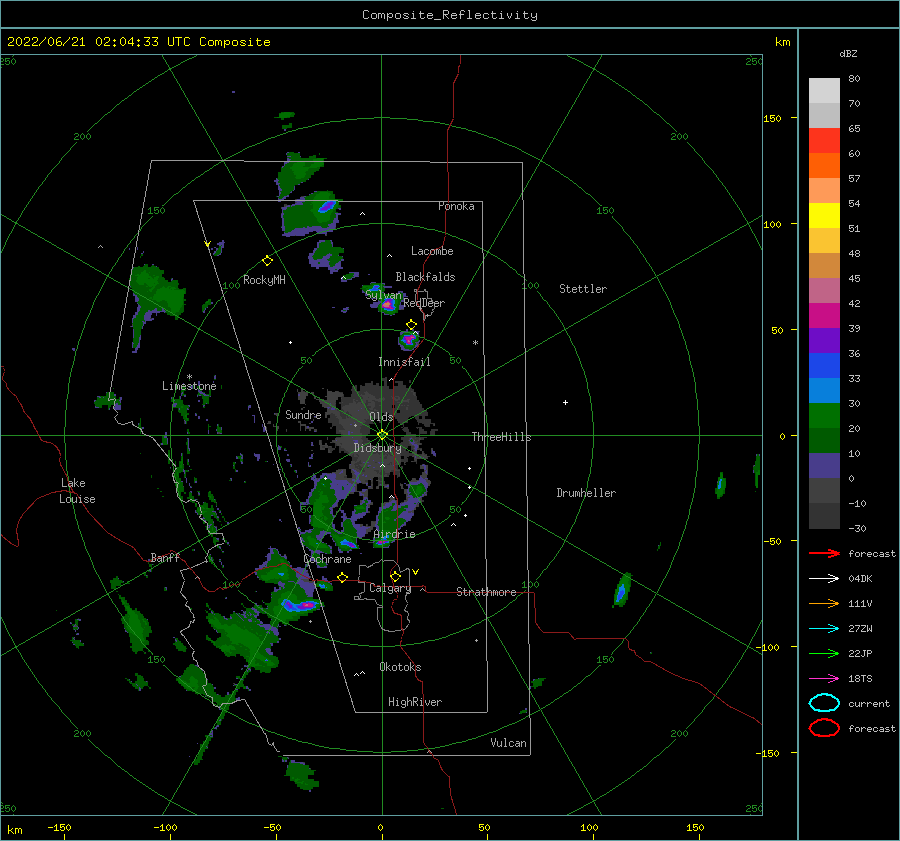Click the 42 dBZ magenta swatch
900x841 pixels.
click(824, 315)
